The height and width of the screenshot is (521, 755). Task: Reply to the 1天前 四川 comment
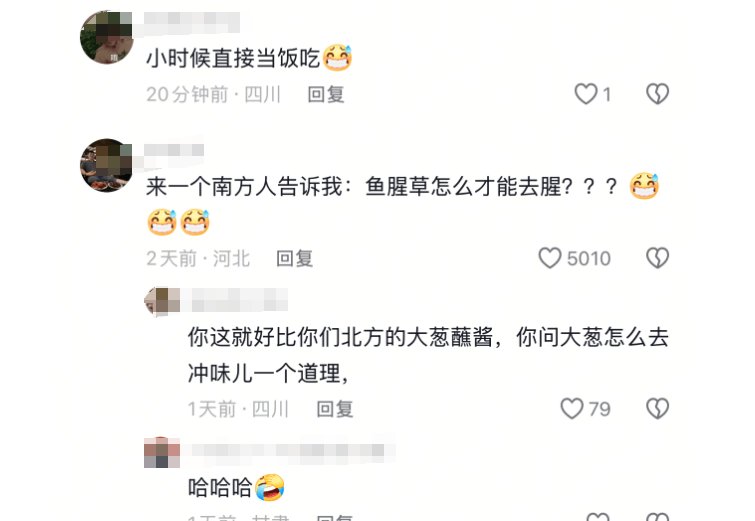[x=335, y=409]
